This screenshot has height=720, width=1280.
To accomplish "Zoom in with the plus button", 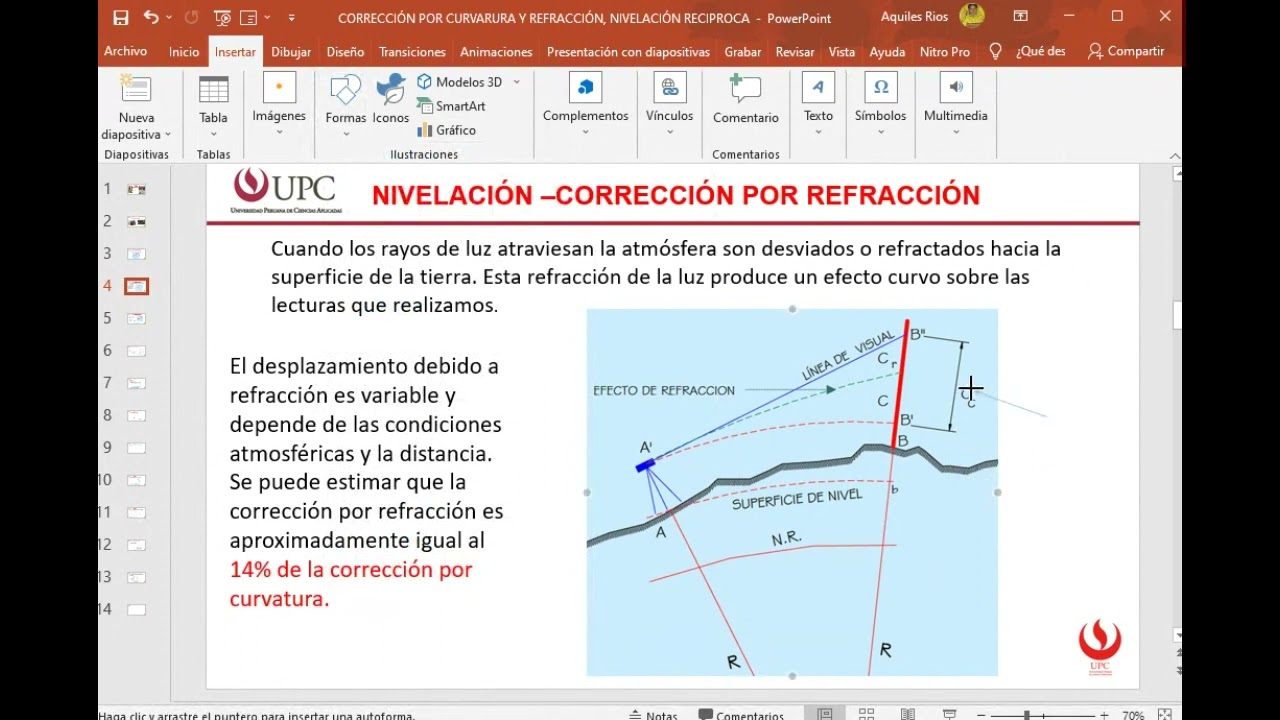I will (x=1104, y=715).
